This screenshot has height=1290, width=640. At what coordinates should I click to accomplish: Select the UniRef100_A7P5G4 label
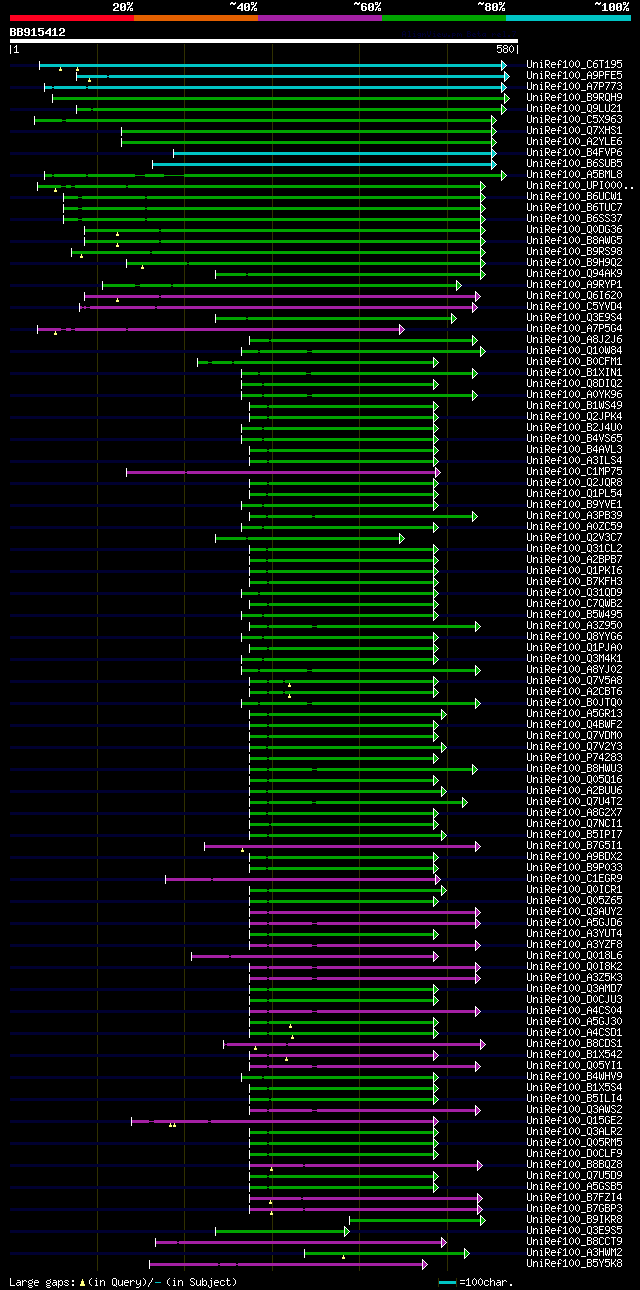click(x=574, y=328)
